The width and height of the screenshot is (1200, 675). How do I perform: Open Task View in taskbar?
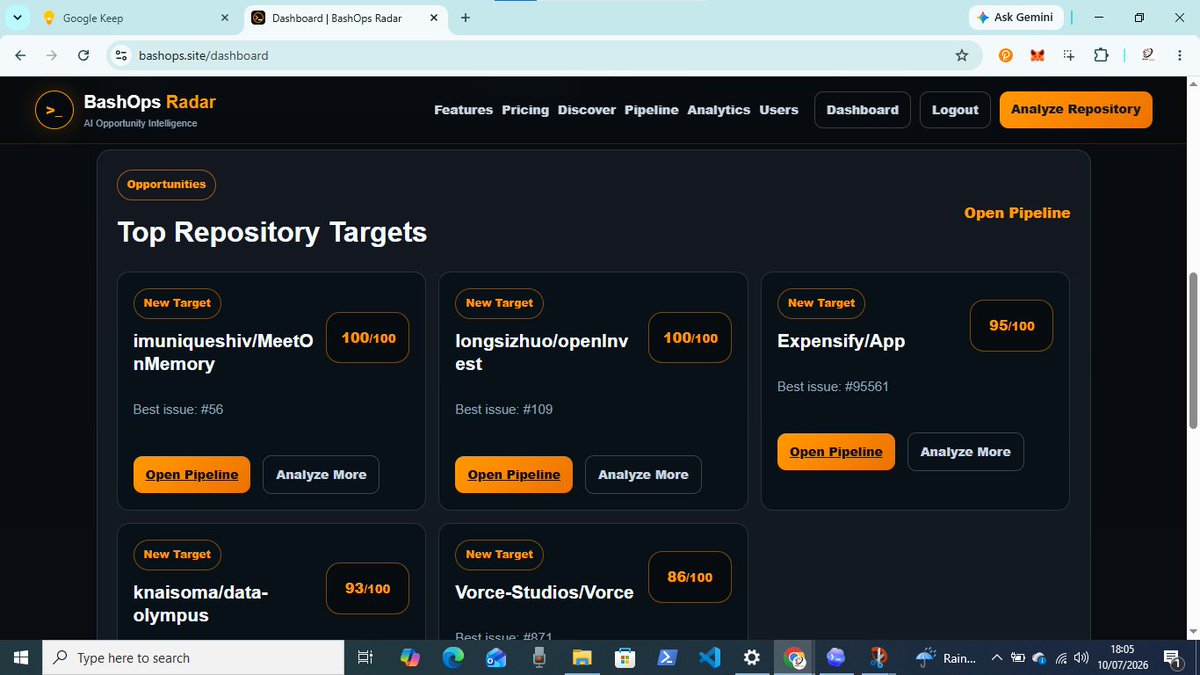pos(365,657)
